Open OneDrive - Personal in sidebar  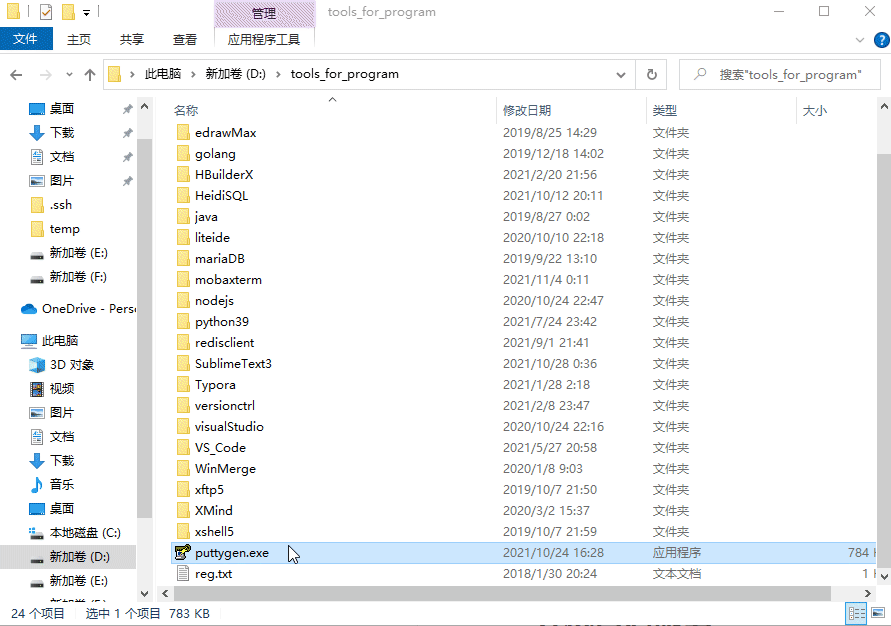(x=78, y=308)
